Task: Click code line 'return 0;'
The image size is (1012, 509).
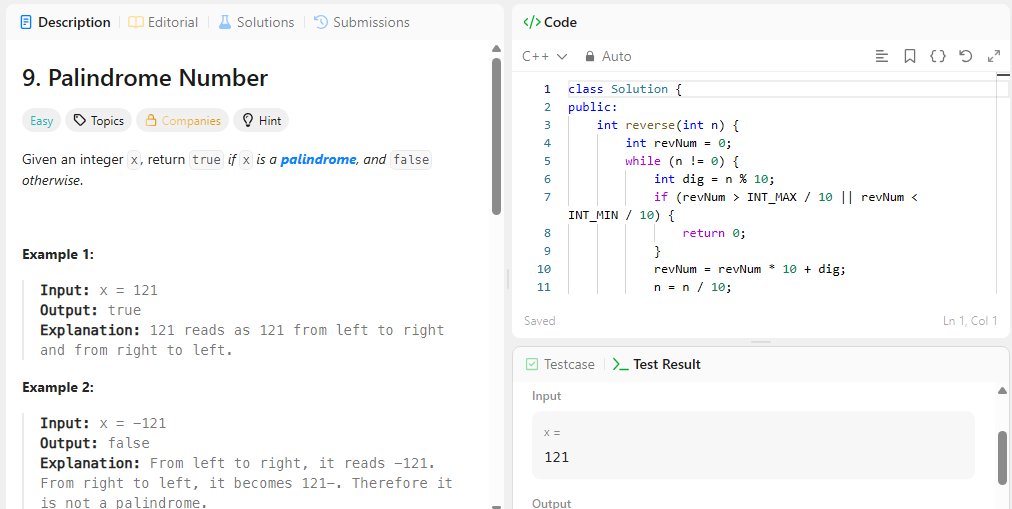Action: [x=714, y=234]
